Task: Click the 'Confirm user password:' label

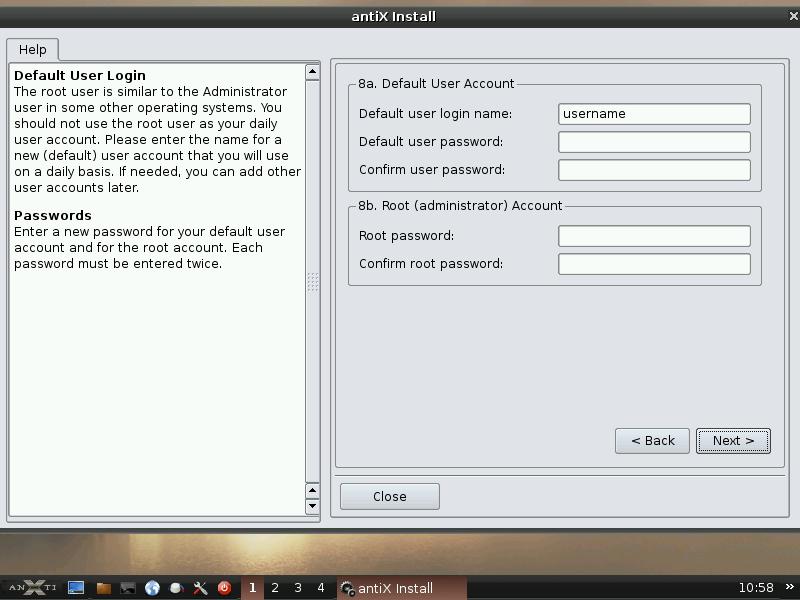Action: point(432,170)
